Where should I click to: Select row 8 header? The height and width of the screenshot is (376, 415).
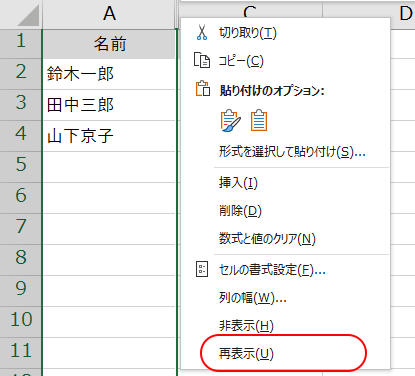coord(21,260)
